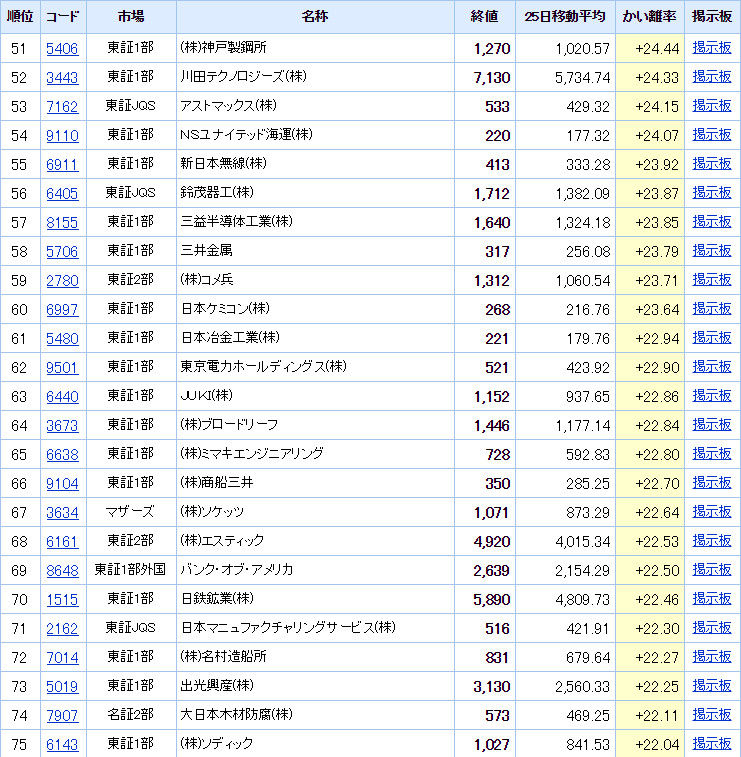This screenshot has width=741, height=757.
Task: Select deviation value +24.44
Action: [657, 49]
